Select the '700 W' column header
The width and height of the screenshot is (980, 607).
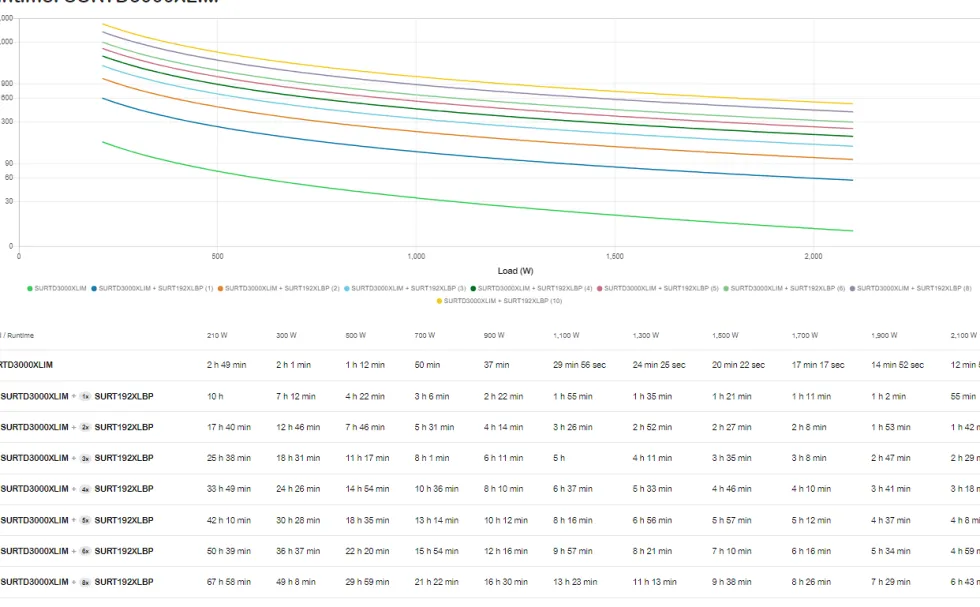point(425,336)
